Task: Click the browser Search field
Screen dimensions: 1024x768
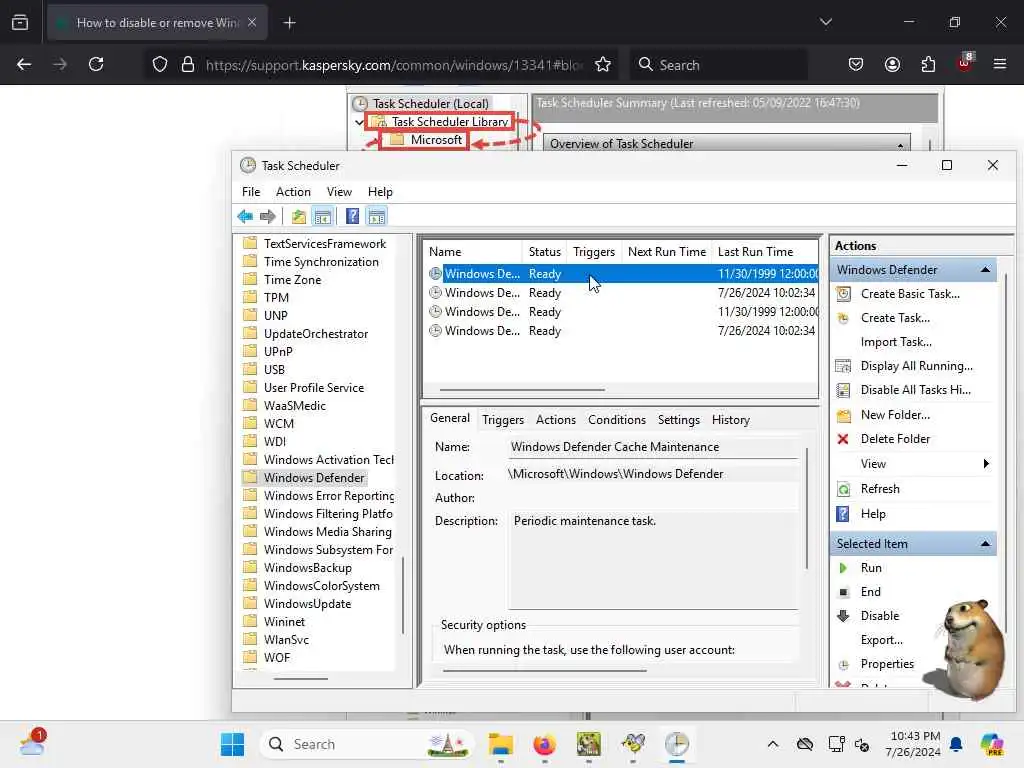Action: pyautogui.click(x=719, y=65)
